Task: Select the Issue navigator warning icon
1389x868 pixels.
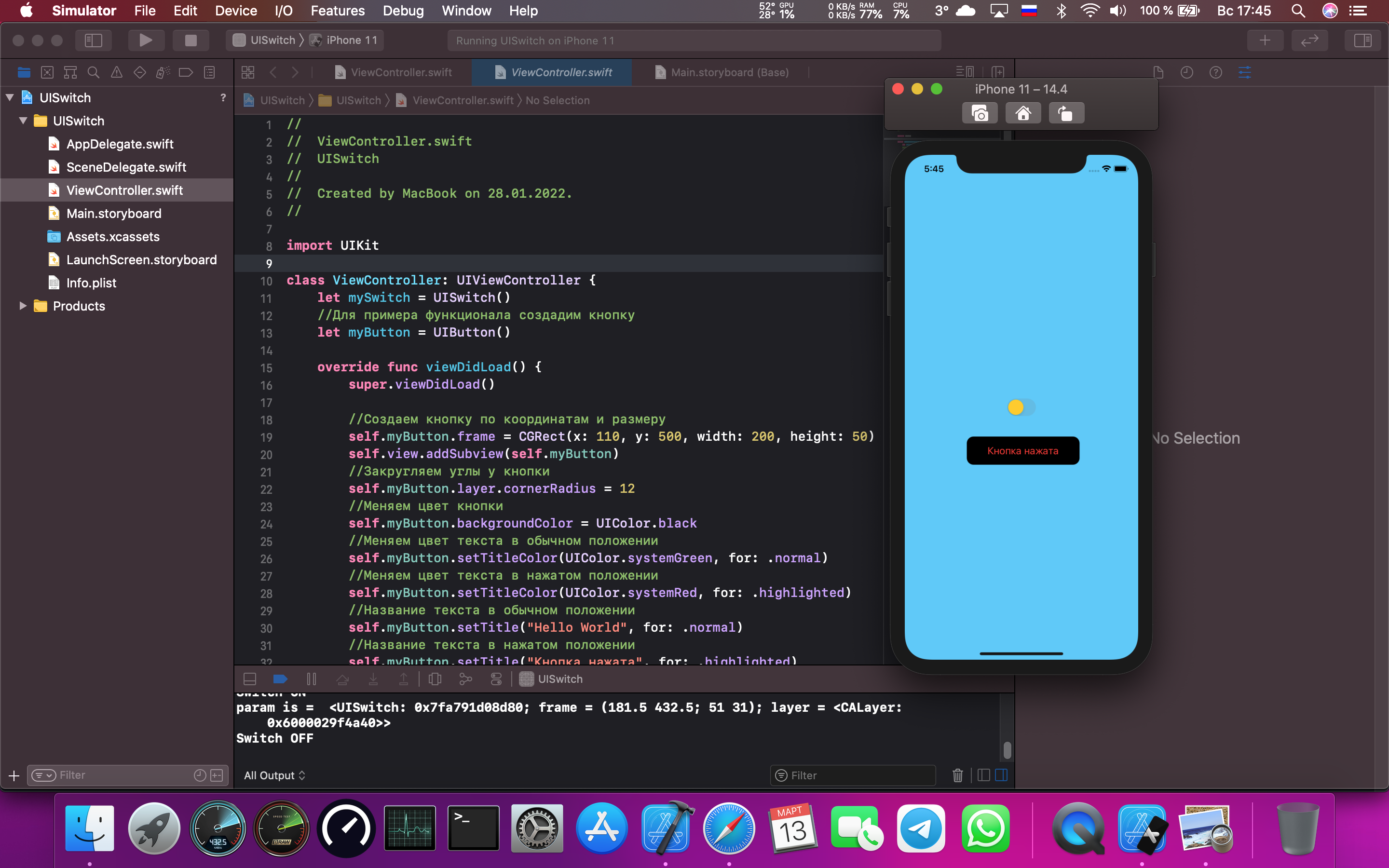Action: pos(117,72)
